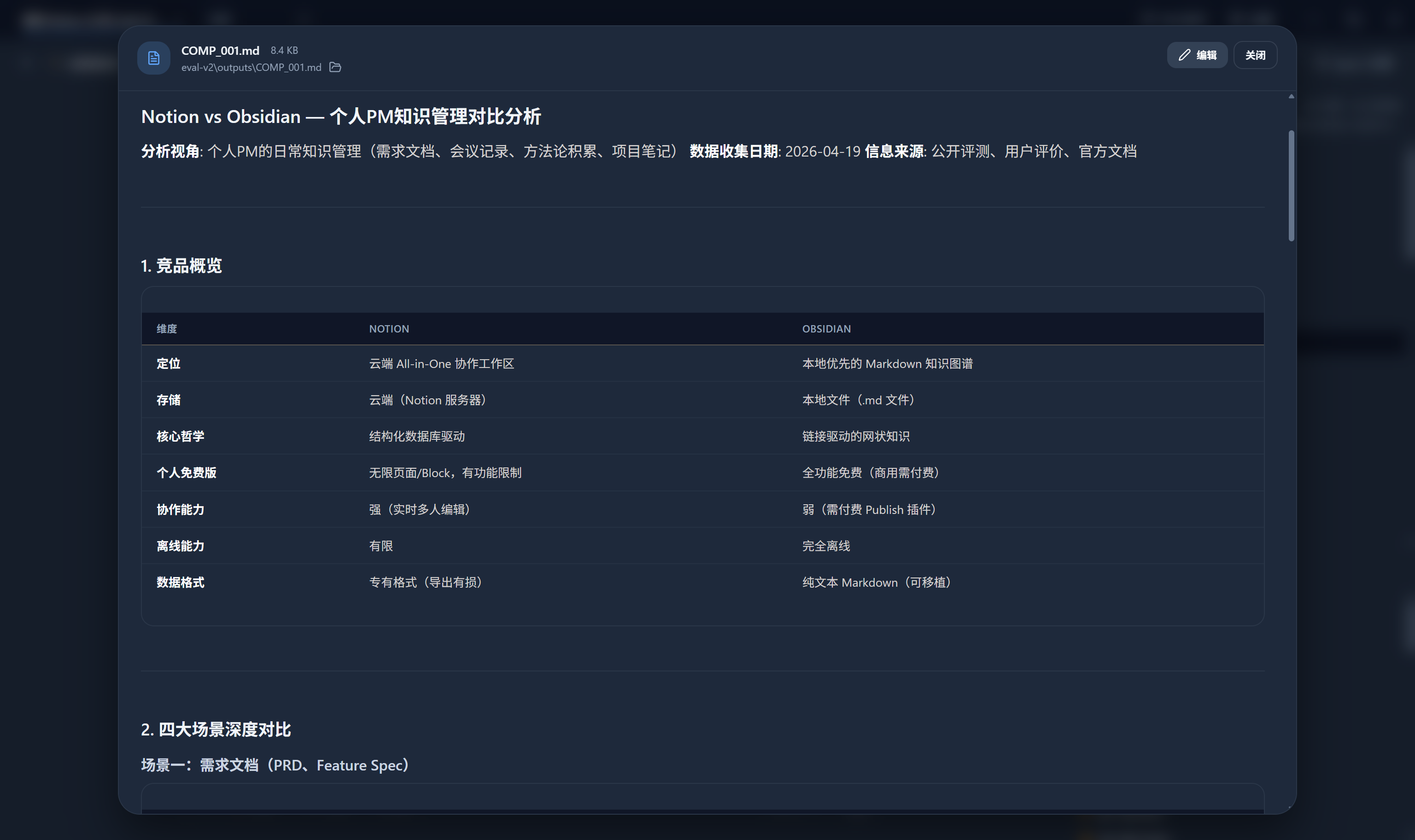Click the 协作能力 row label
Image resolution: width=1415 pixels, height=840 pixels.
(x=181, y=509)
